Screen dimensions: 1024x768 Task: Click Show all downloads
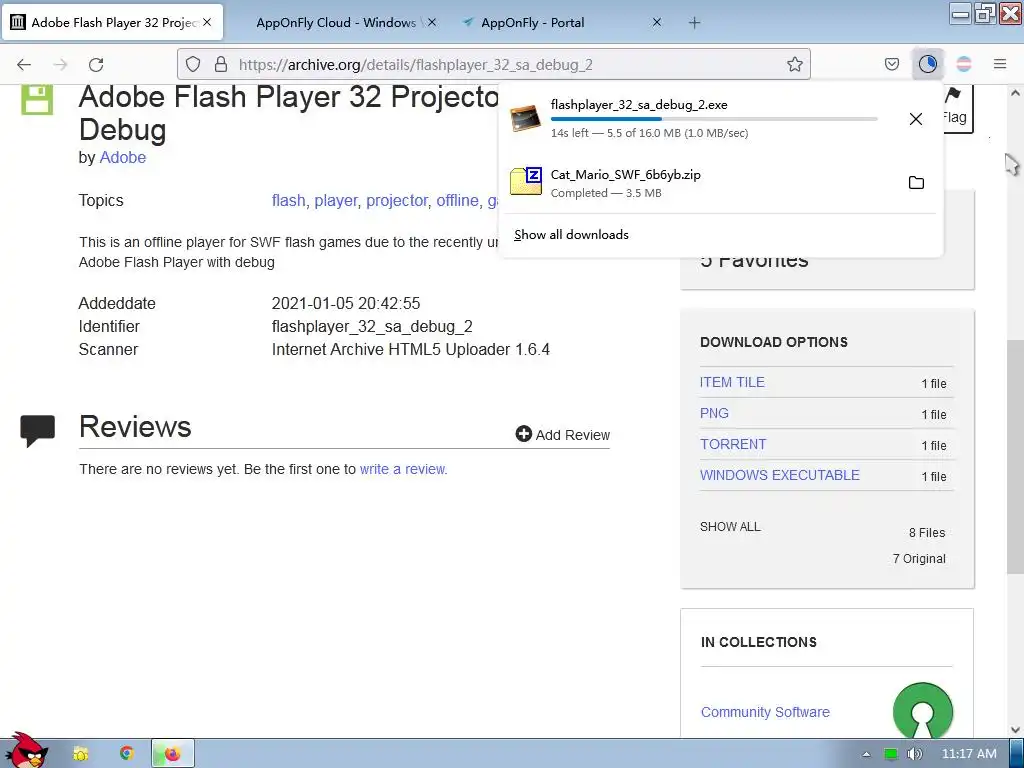571,234
